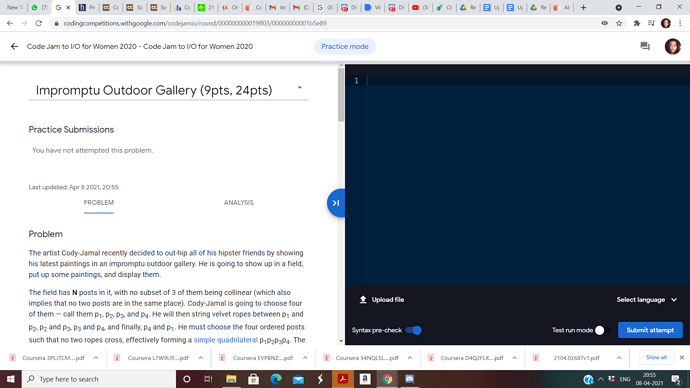Open the Chrome media control icon
The width and height of the screenshot is (690, 388).
tap(651, 23)
